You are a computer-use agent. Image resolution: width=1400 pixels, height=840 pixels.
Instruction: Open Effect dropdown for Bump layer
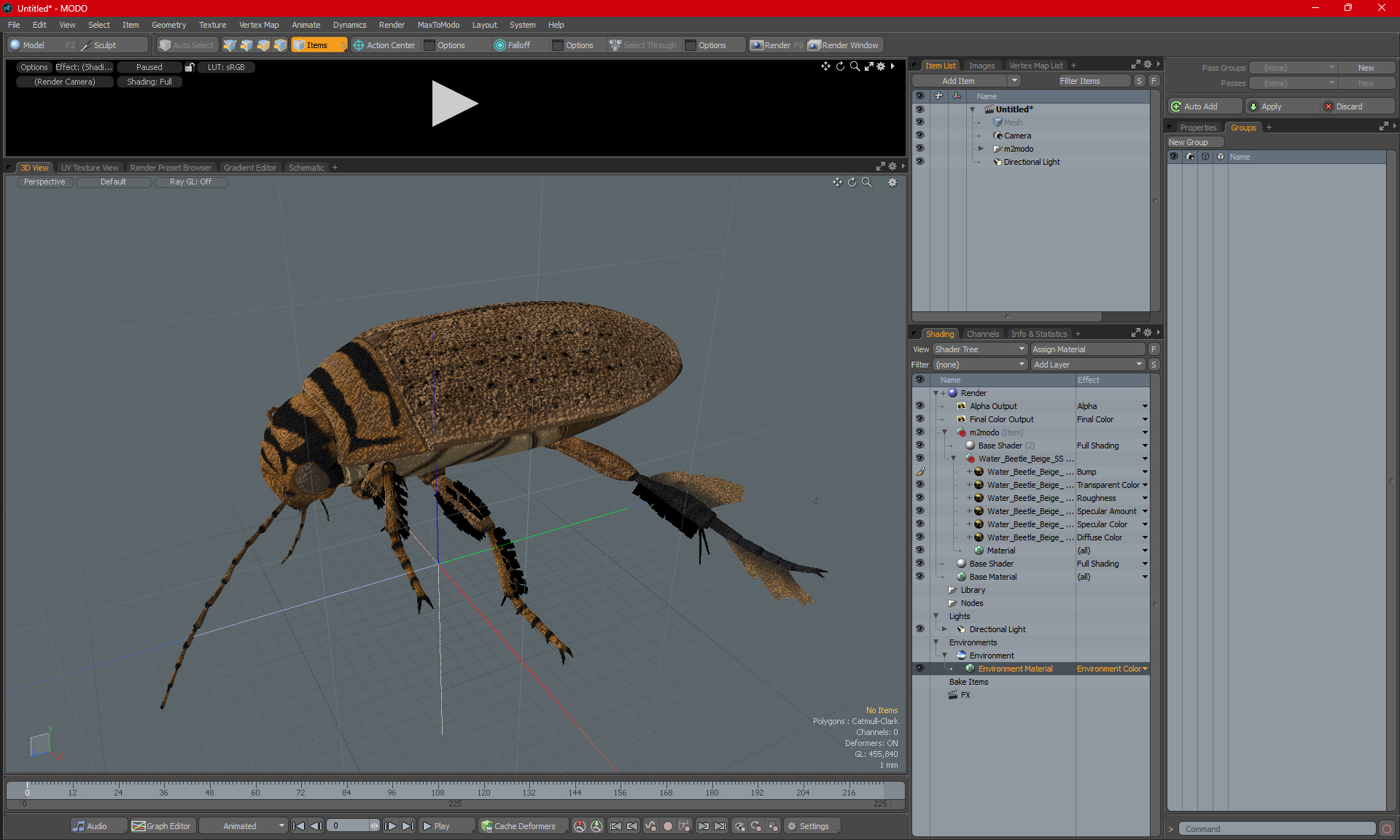[x=1145, y=472]
